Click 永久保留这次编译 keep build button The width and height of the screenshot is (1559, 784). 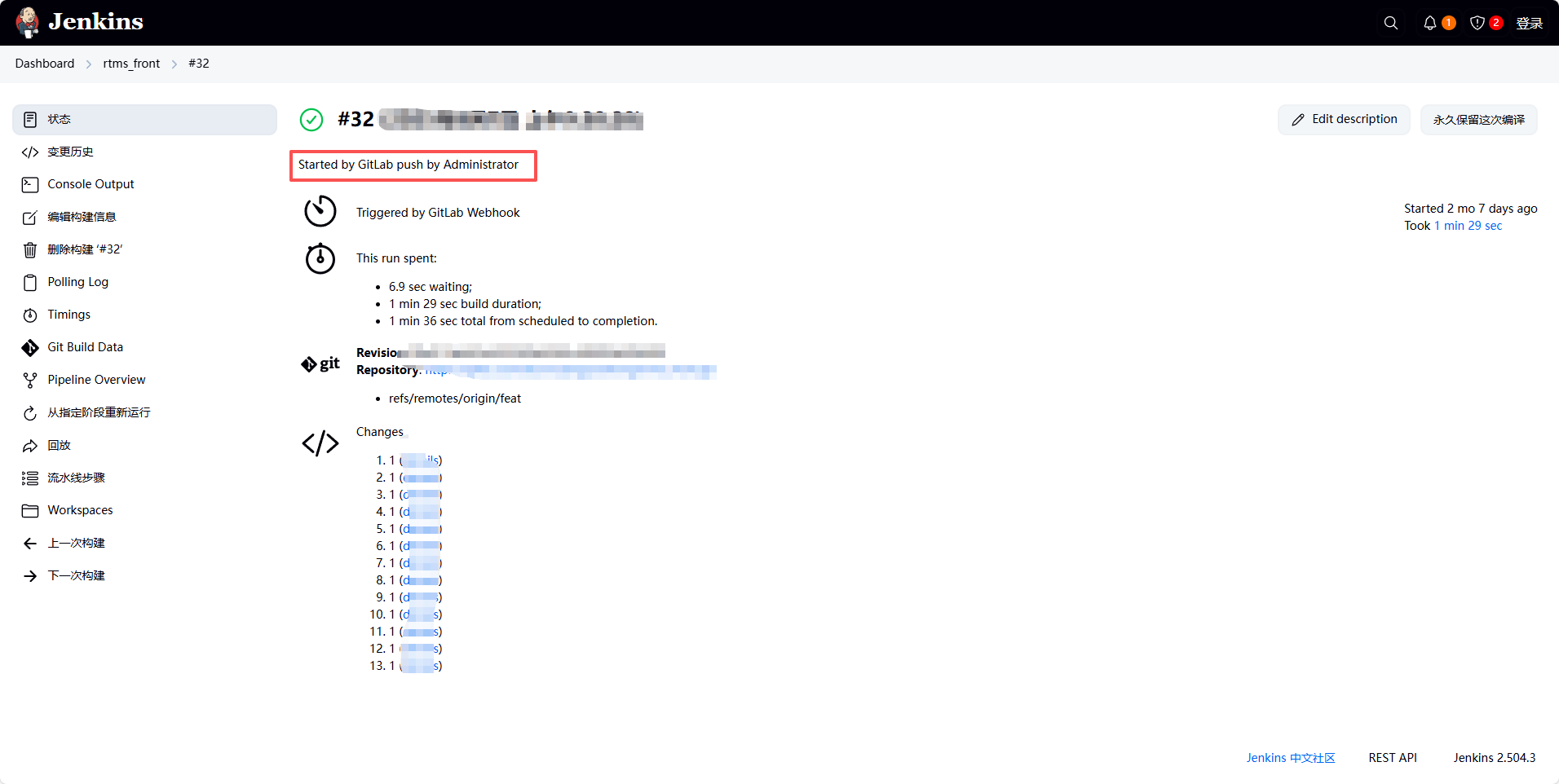[1478, 120]
